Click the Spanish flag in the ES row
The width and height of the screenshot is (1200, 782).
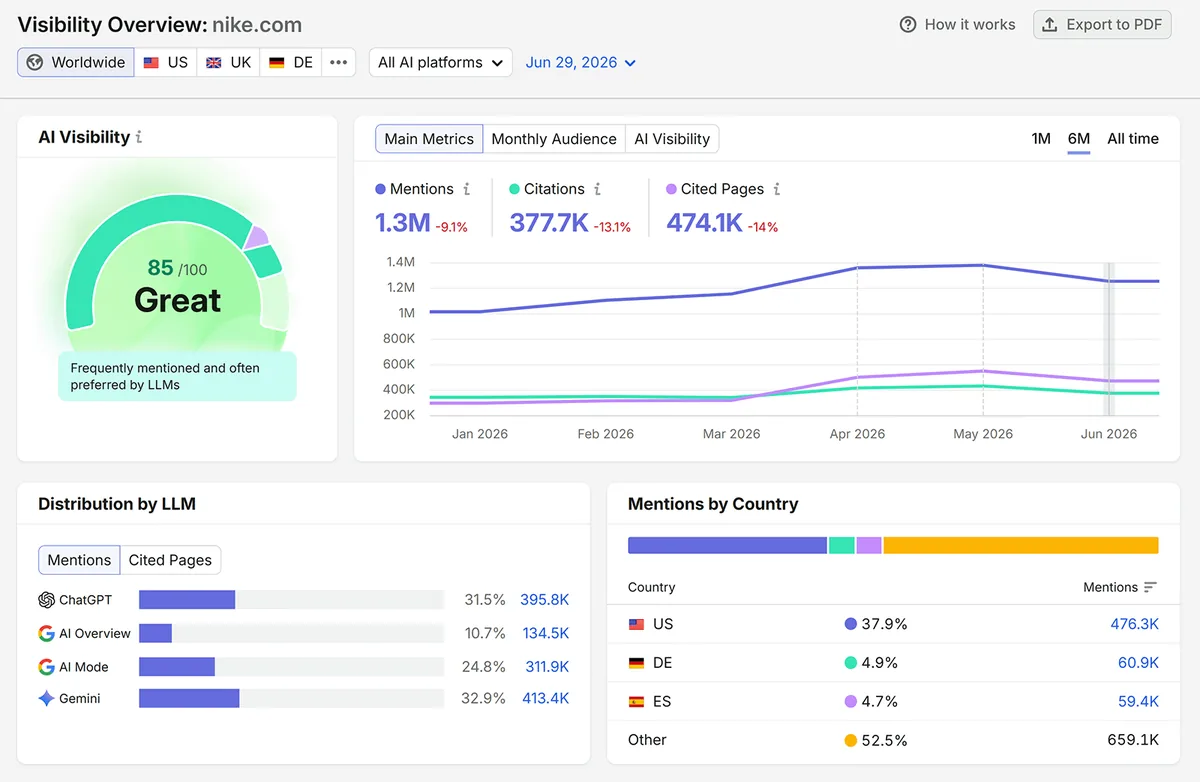click(x=636, y=702)
